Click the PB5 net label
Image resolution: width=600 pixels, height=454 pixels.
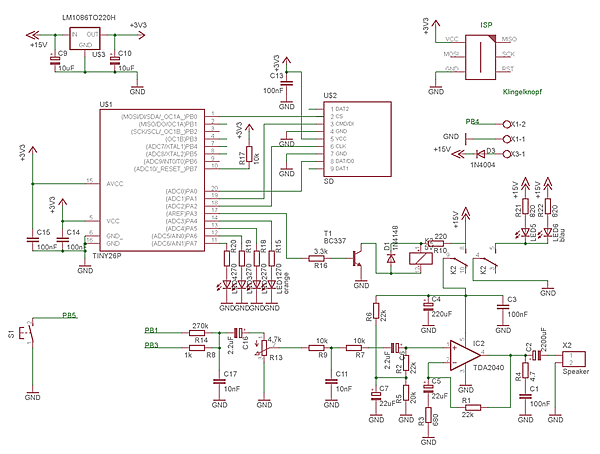coord(69,316)
